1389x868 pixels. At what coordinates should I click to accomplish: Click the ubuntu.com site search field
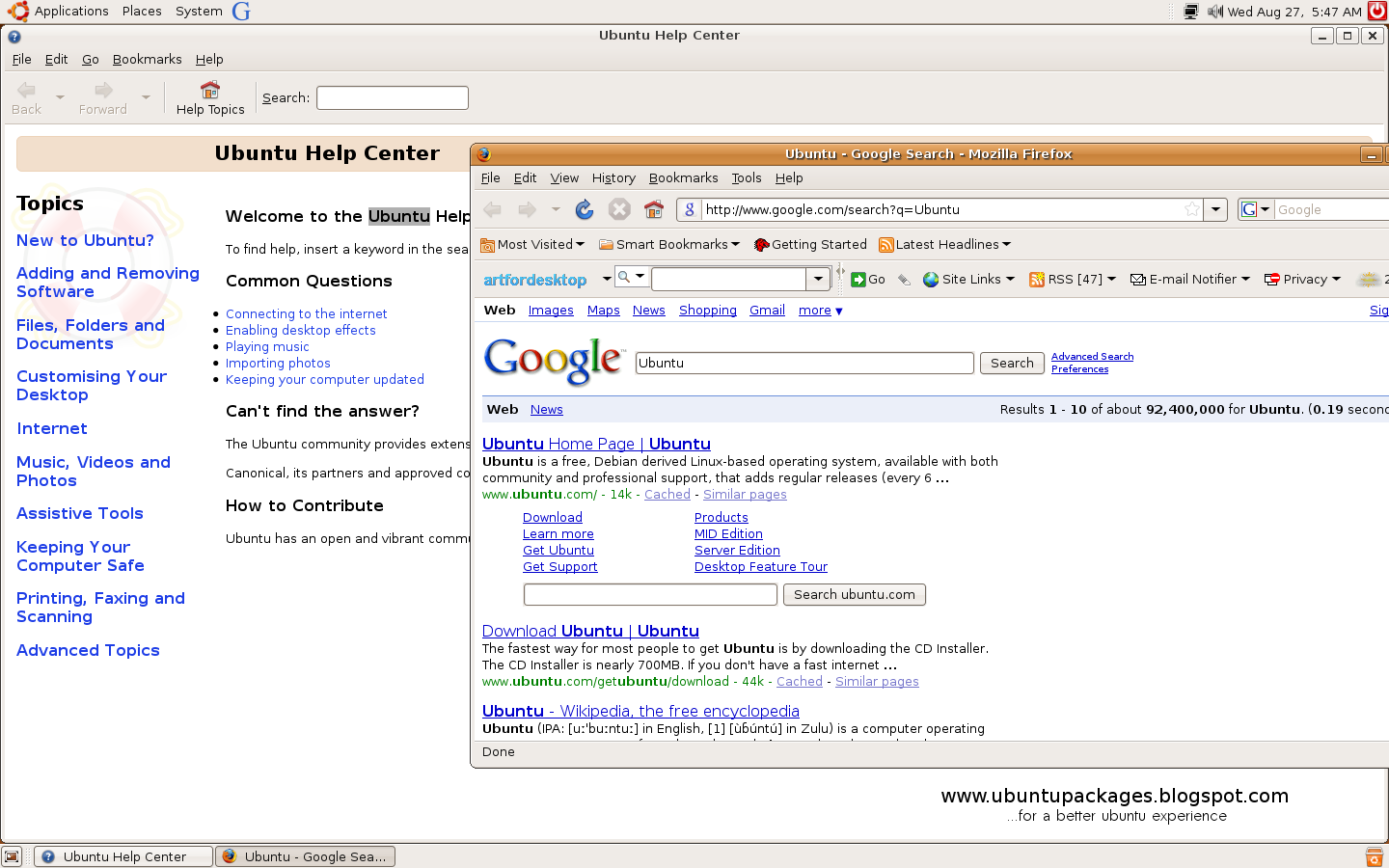click(x=650, y=594)
